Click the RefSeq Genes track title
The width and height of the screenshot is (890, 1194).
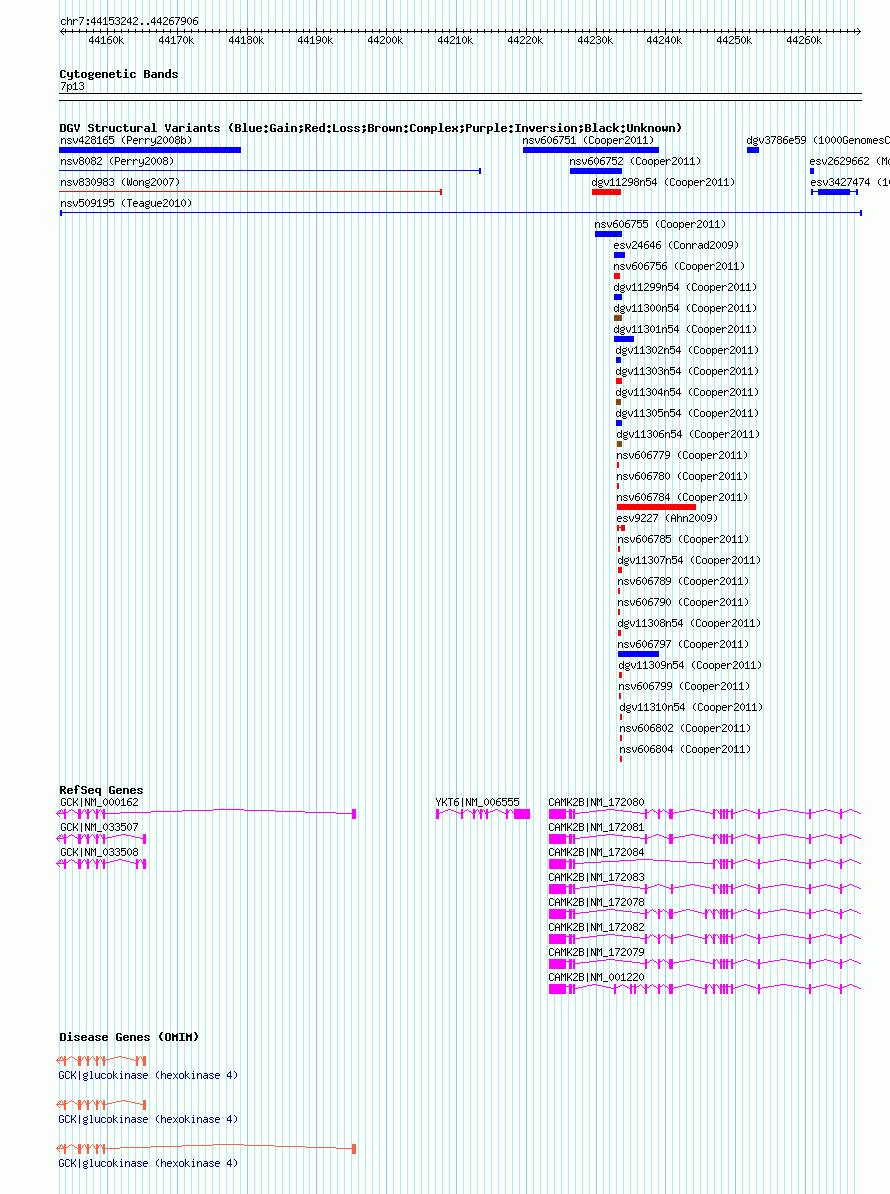pyautogui.click(x=101, y=790)
